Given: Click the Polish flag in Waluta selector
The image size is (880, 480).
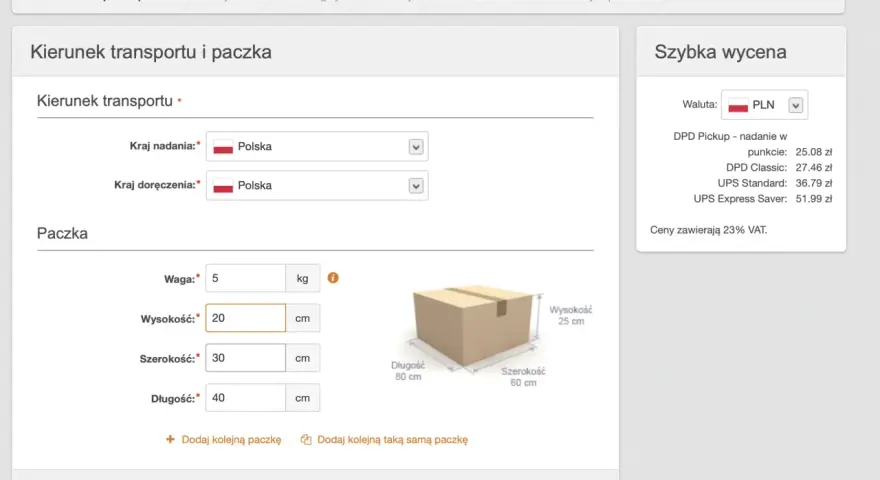Looking at the screenshot, I should coord(738,105).
